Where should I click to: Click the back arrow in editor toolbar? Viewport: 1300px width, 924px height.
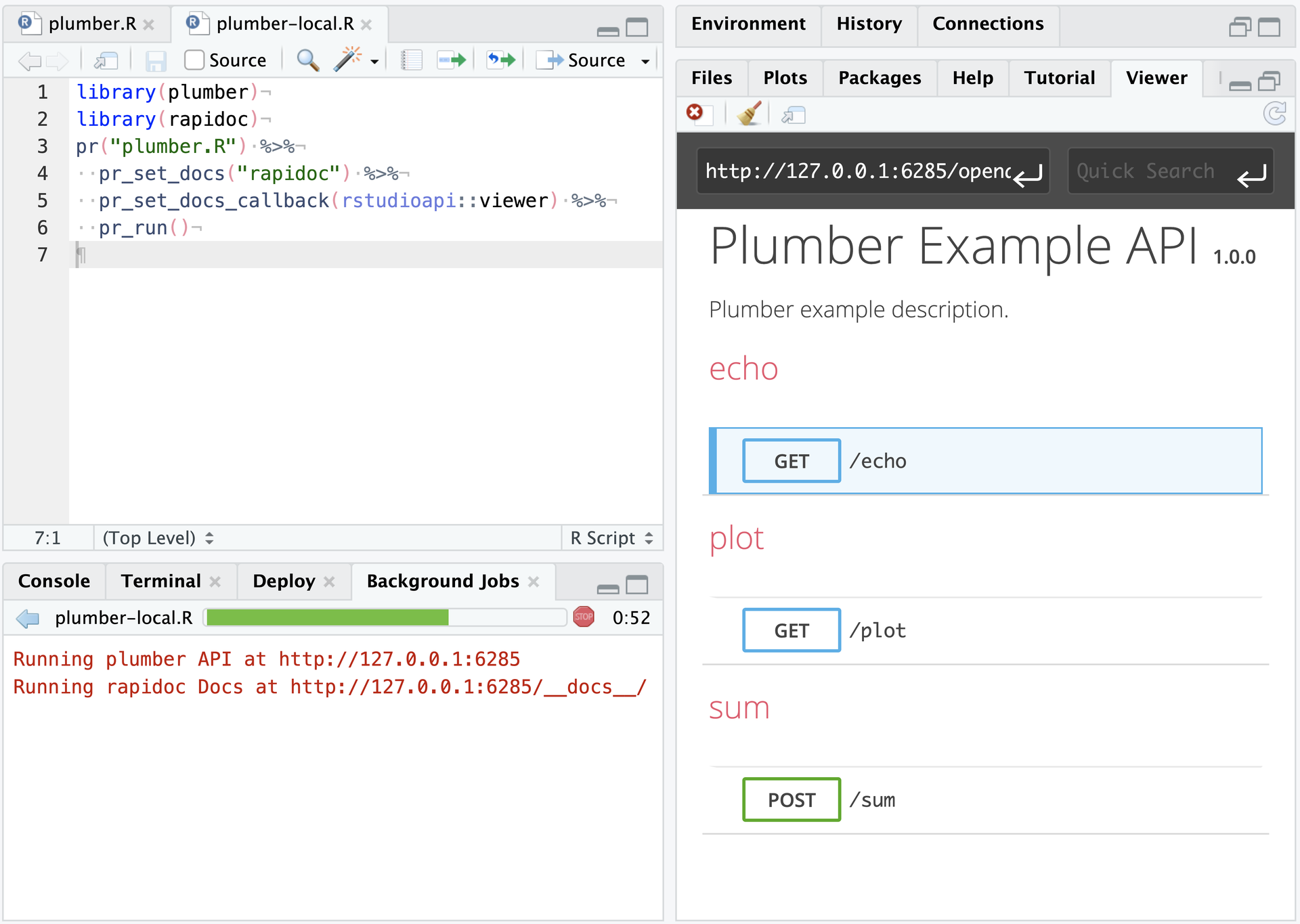pos(29,61)
